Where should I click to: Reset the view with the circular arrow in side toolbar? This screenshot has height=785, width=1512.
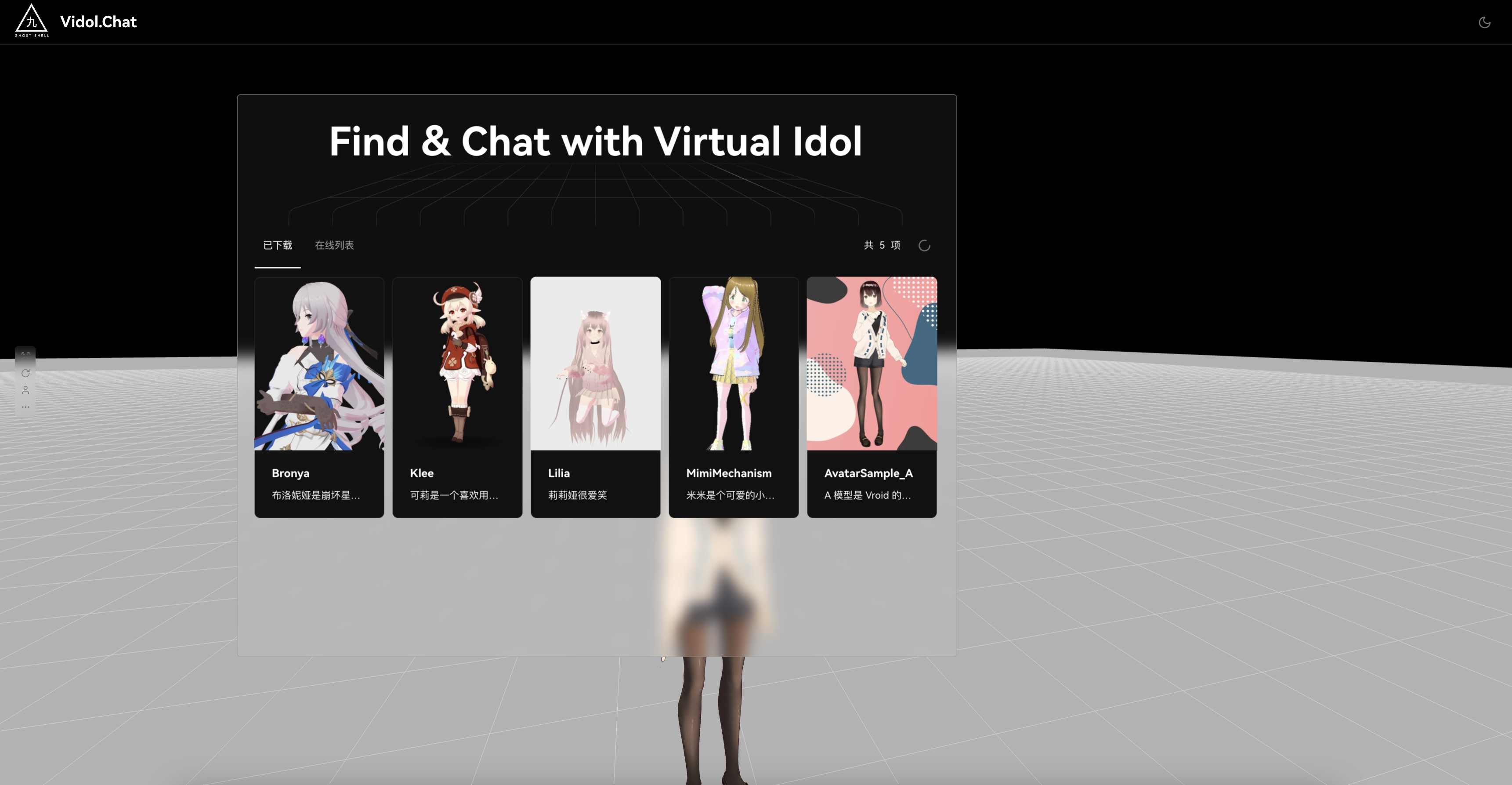25,373
